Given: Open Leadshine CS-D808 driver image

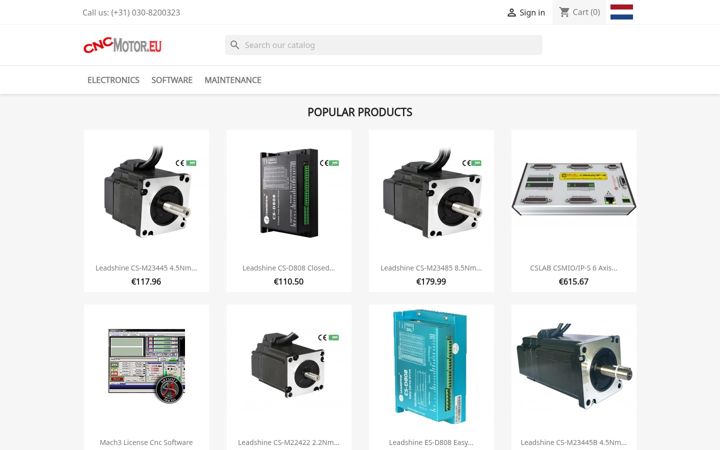Looking at the screenshot, I should [289, 193].
